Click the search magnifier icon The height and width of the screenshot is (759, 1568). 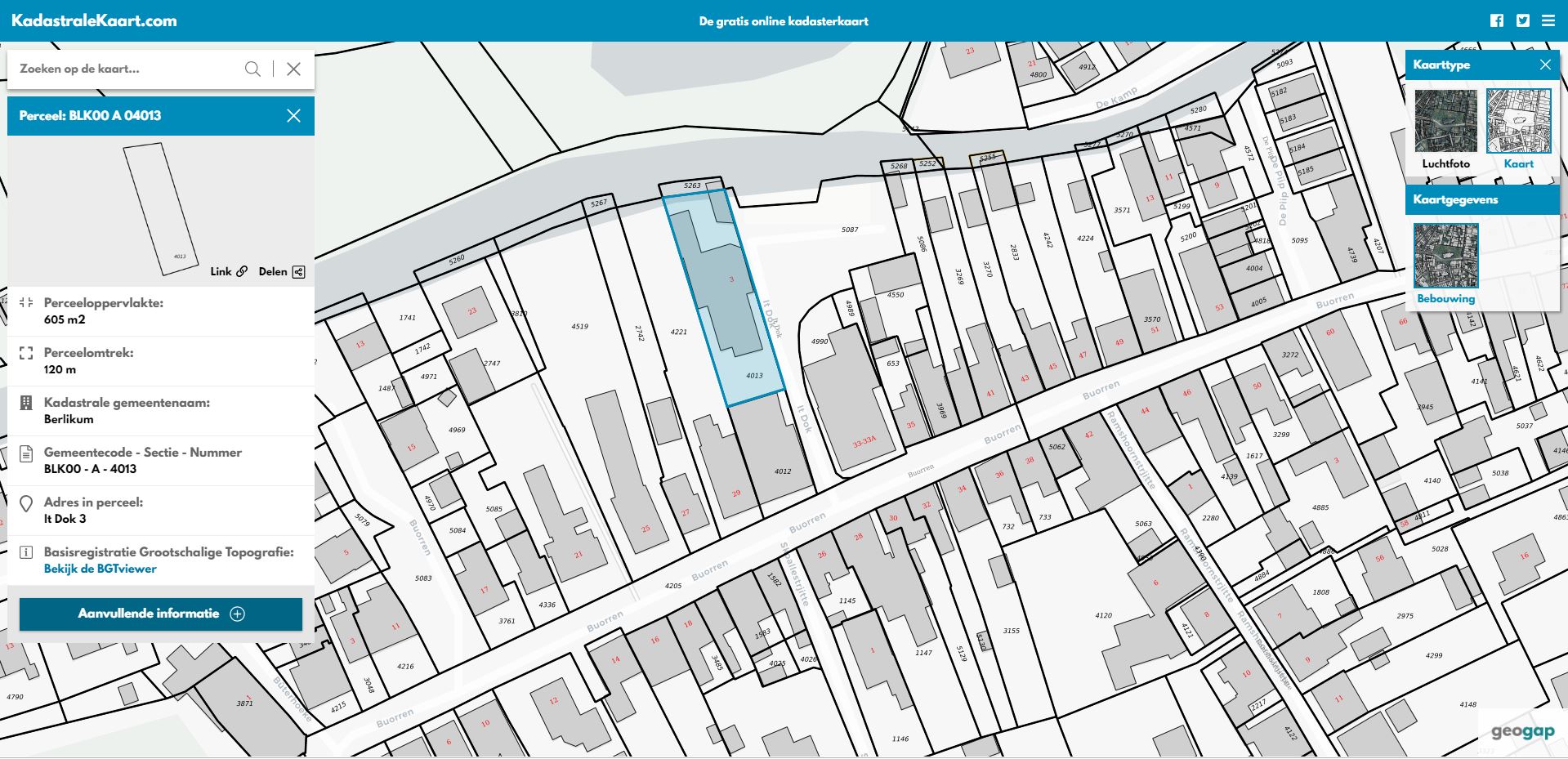(x=252, y=69)
